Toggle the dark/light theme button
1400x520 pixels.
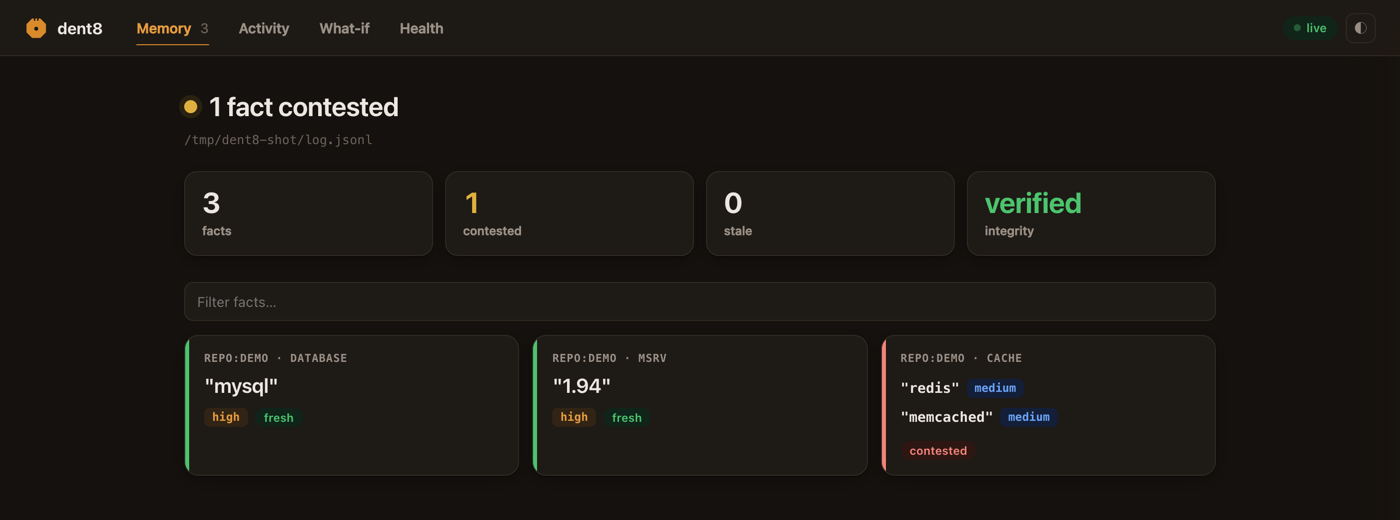click(x=1360, y=28)
